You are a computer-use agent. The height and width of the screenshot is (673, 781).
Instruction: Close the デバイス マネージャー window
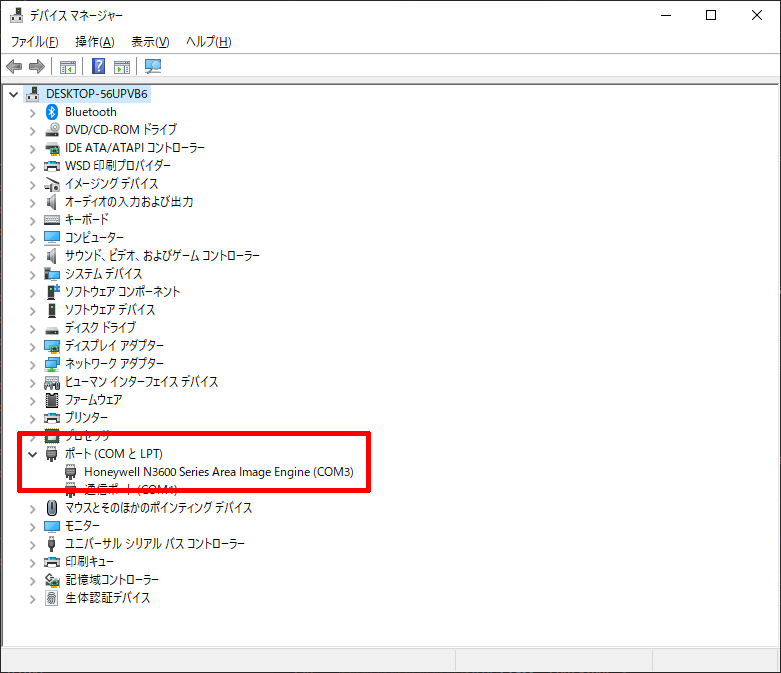tap(757, 15)
